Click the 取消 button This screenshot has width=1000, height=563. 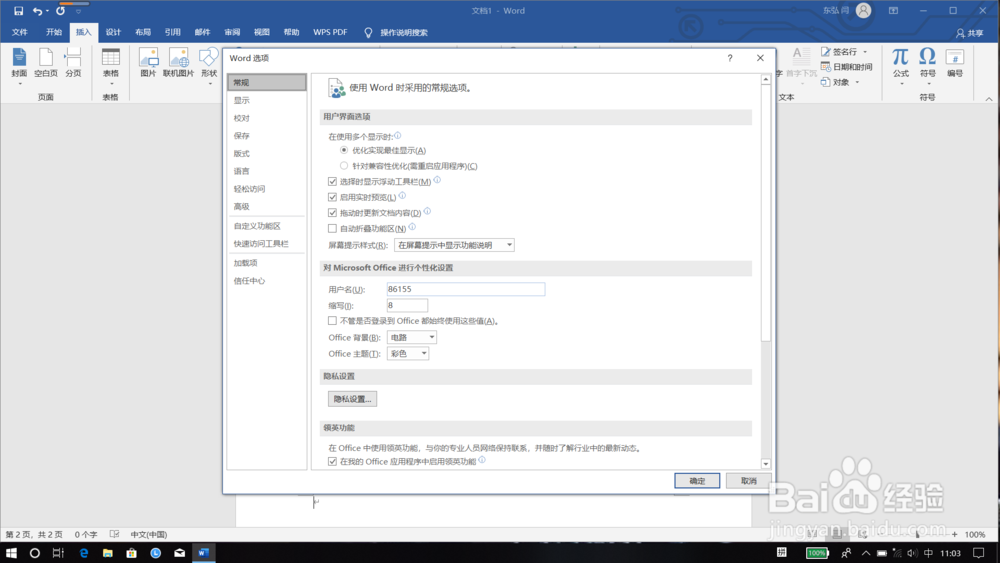tap(749, 481)
